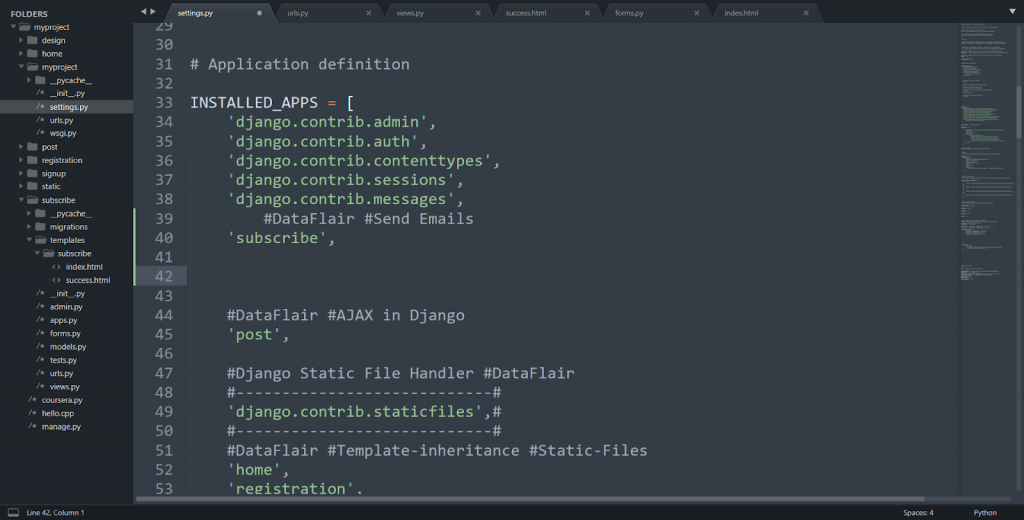This screenshot has height=520, width=1024.
Task: Click the signup folder icon
Action: 32,174
